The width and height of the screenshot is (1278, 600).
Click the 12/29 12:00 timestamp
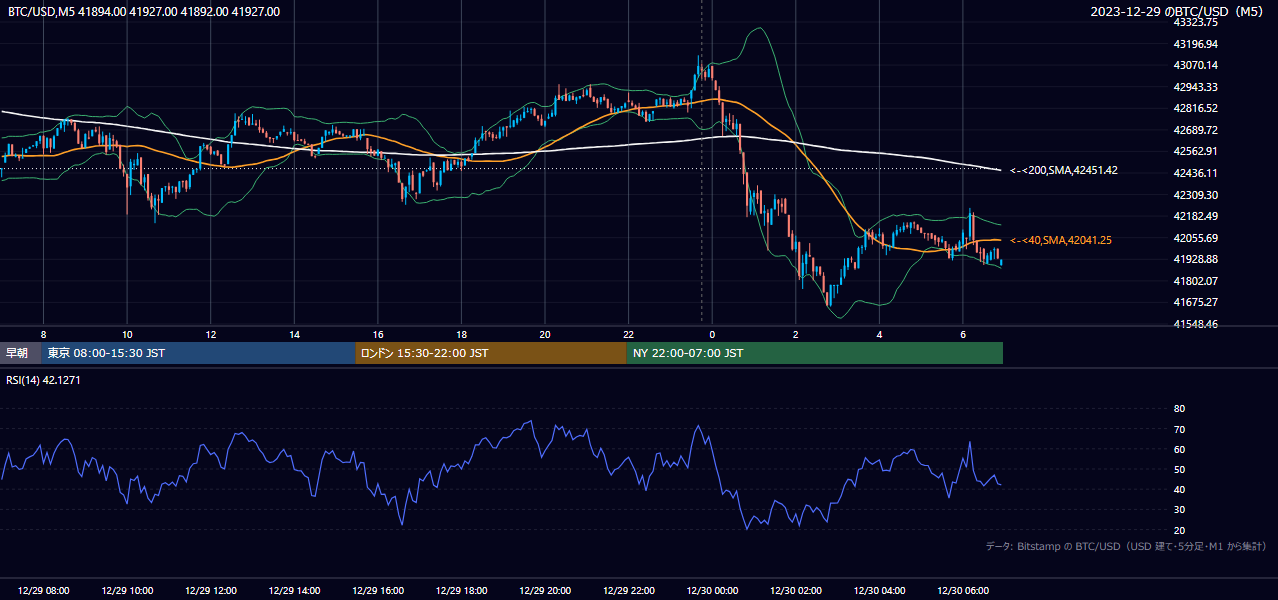click(210, 591)
